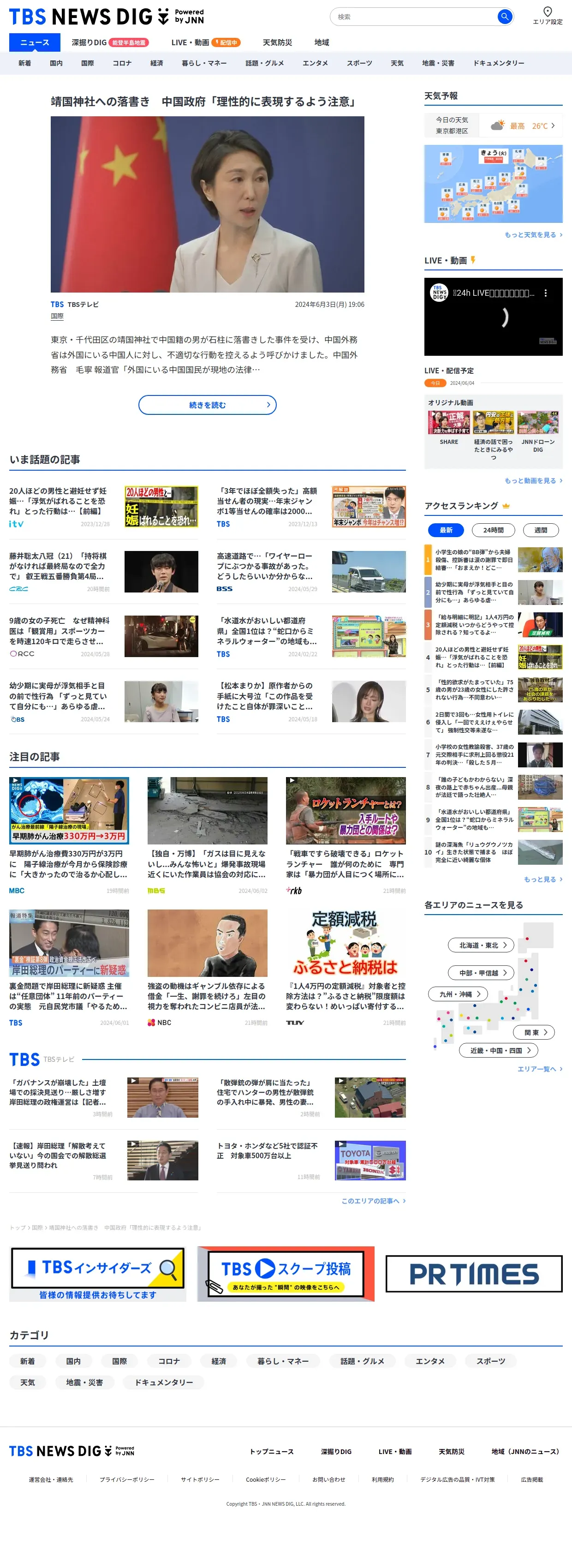Click the TBS NEWS DIG channel avatar in video

pyautogui.click(x=439, y=293)
